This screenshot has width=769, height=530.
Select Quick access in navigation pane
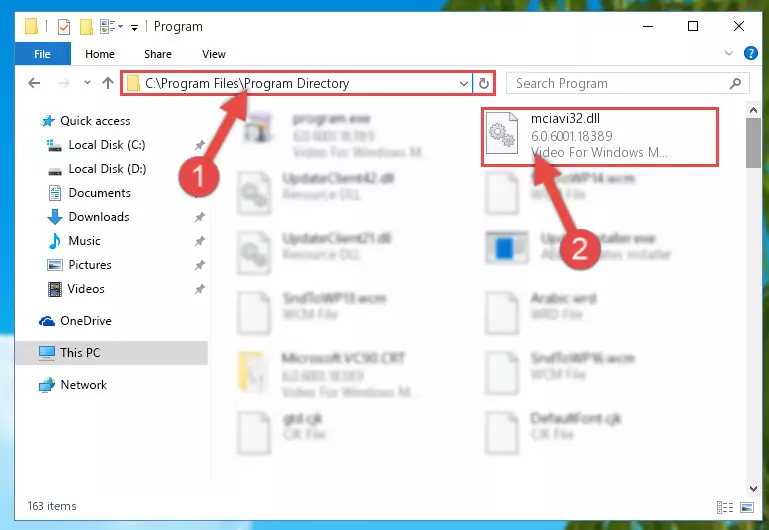tap(95, 121)
